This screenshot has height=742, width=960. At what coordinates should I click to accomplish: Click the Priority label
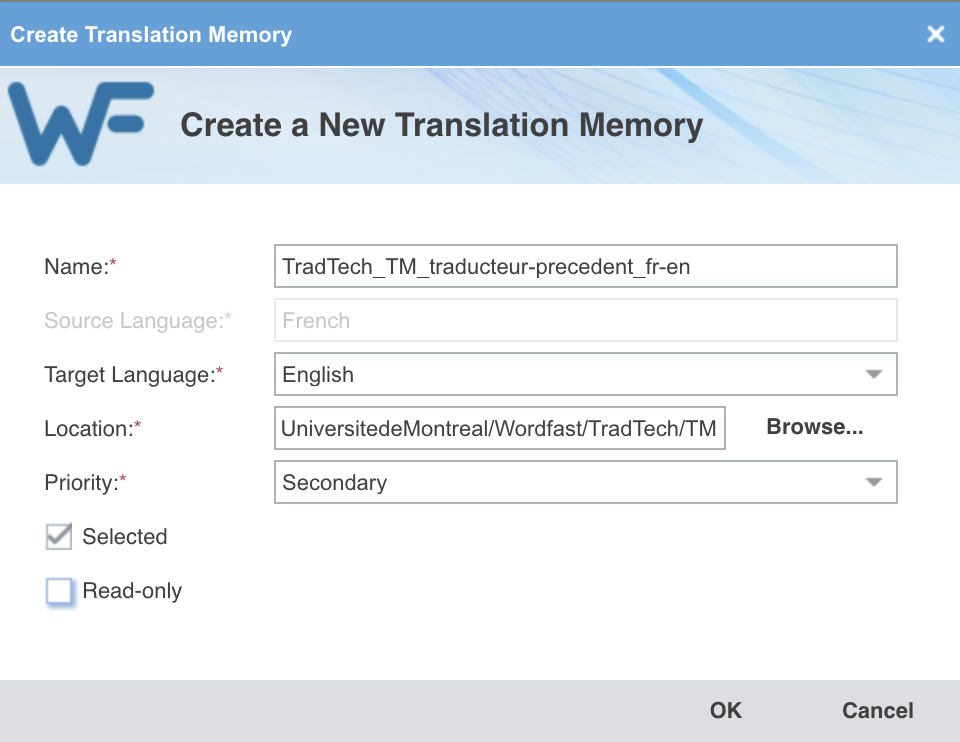click(85, 482)
